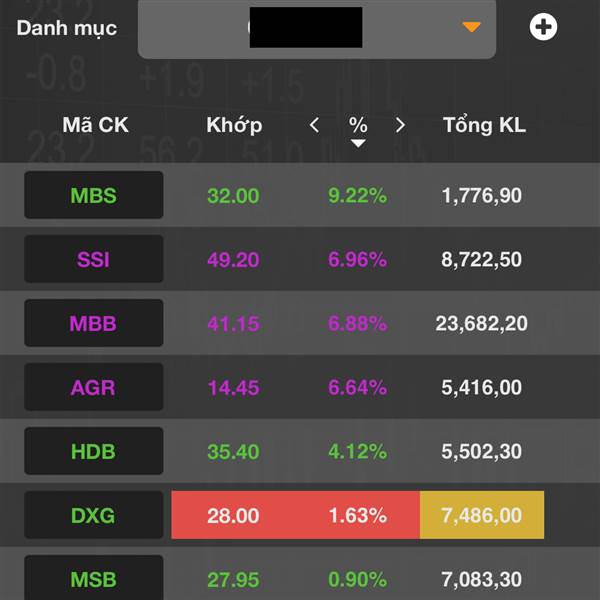Image resolution: width=600 pixels, height=600 pixels.
Task: Sort by the Mã CK column header
Action: point(95,125)
